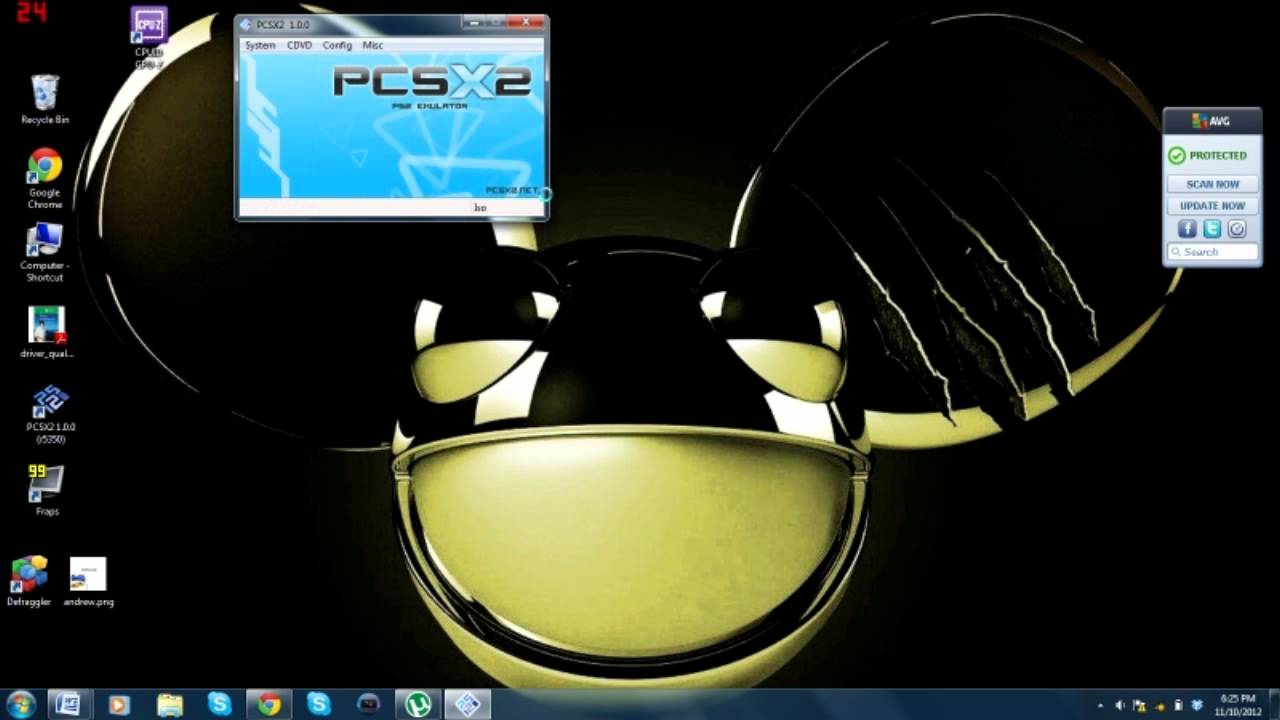Open Microsoft Word from the taskbar
The height and width of the screenshot is (720, 1280).
point(68,704)
